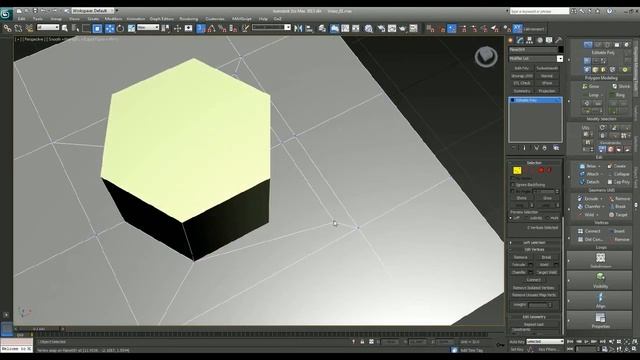Open the Modify command panel tab
This screenshot has width=640, height=360.
click(x=520, y=40)
